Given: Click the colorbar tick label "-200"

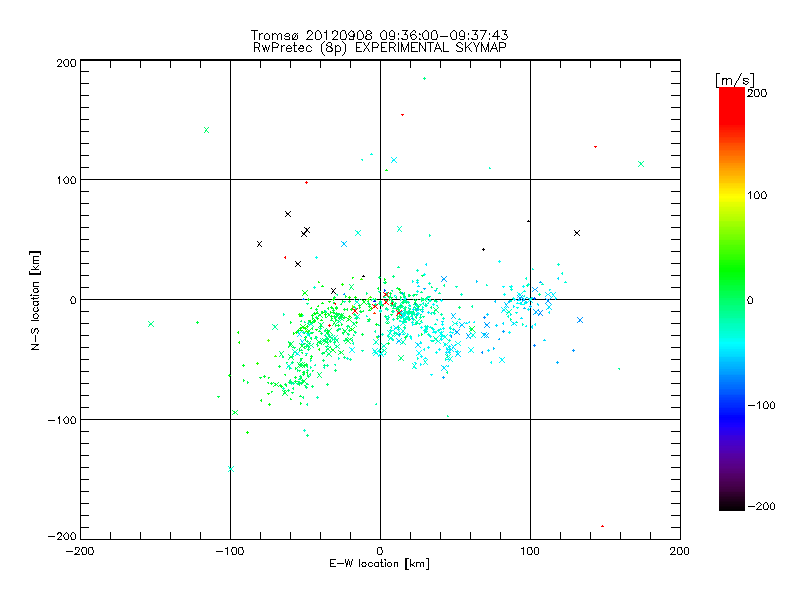Looking at the screenshot, I should 761,506.
